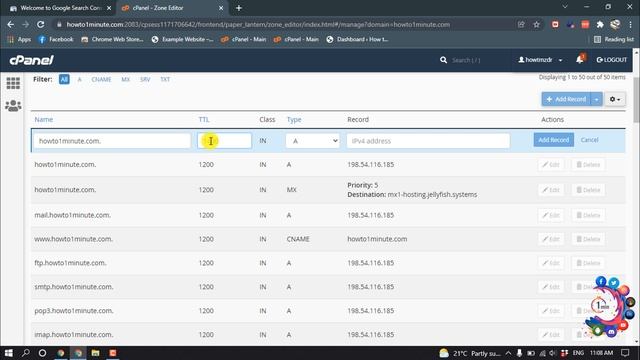Delete the www.howto1minute.com. CNAME record
The height and width of the screenshot is (360, 640).
[588, 239]
